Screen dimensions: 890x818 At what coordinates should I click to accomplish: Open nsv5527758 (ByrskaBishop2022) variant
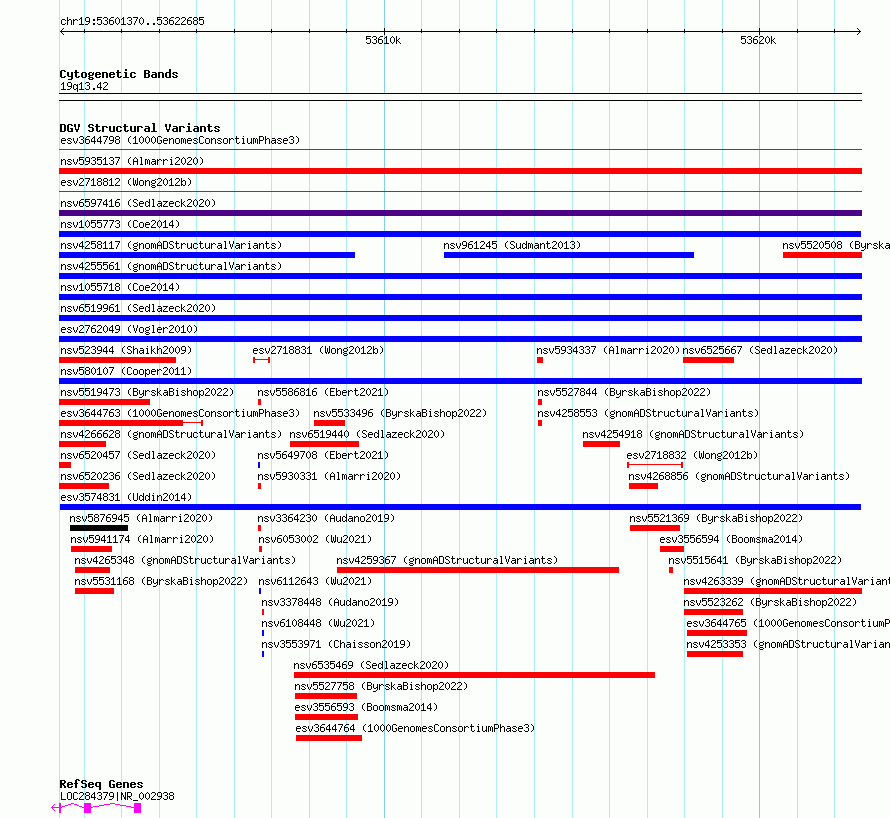click(381, 686)
